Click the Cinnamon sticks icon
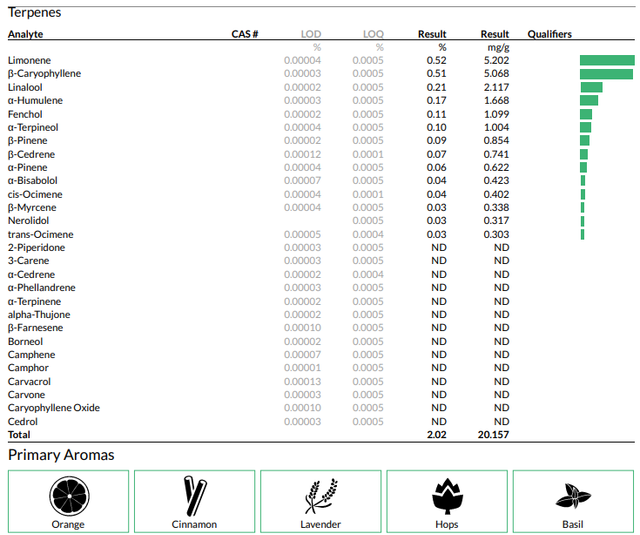The height and width of the screenshot is (535, 640). [195, 496]
